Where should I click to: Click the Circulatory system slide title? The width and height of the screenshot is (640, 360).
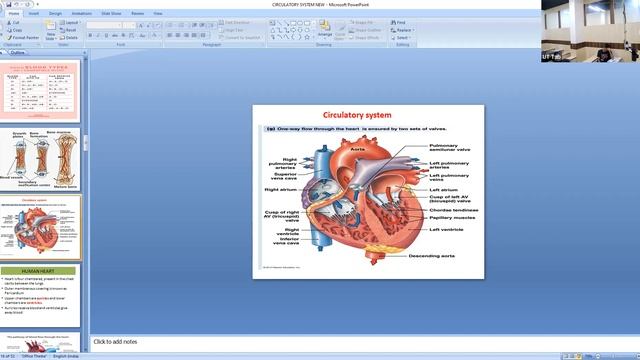pos(357,115)
